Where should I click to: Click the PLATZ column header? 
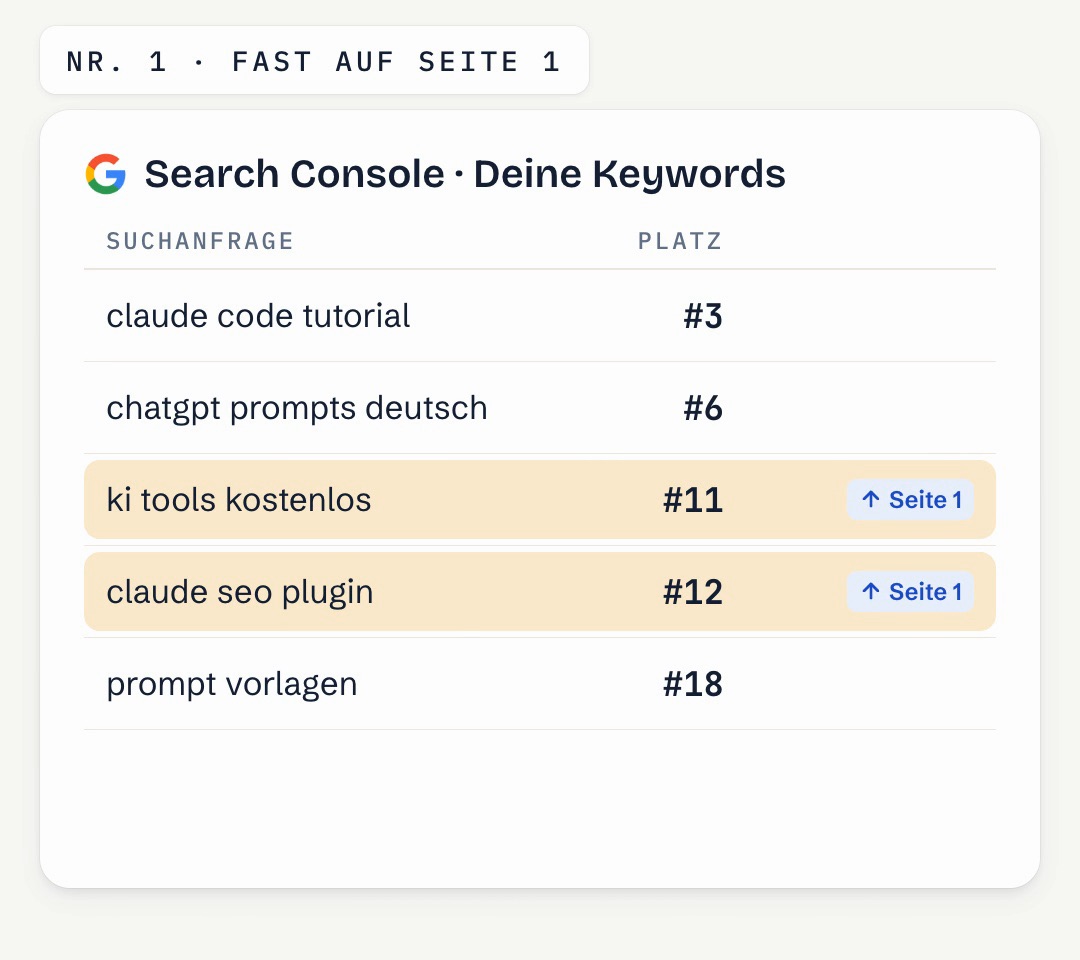tap(680, 241)
